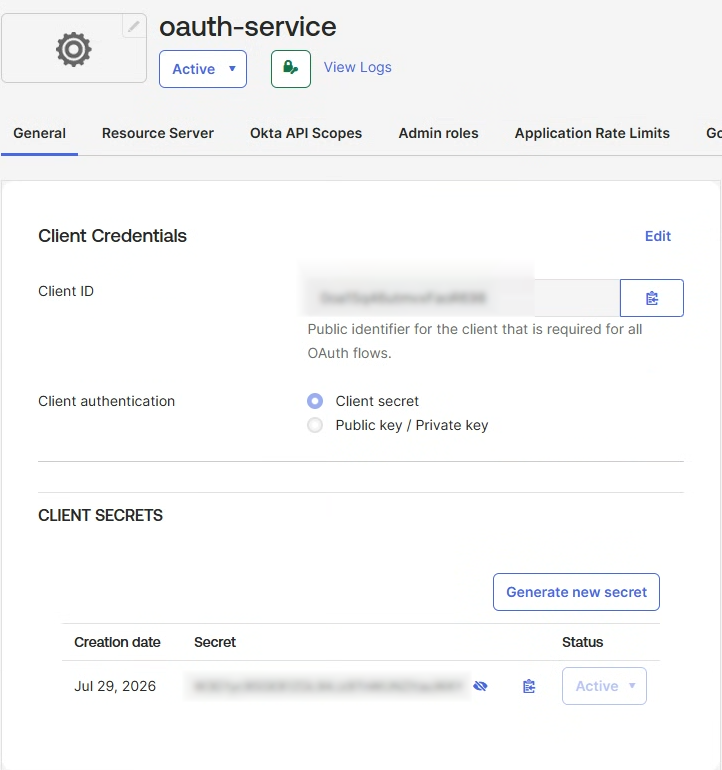
Task: Open the View Logs link
Action: 358,67
